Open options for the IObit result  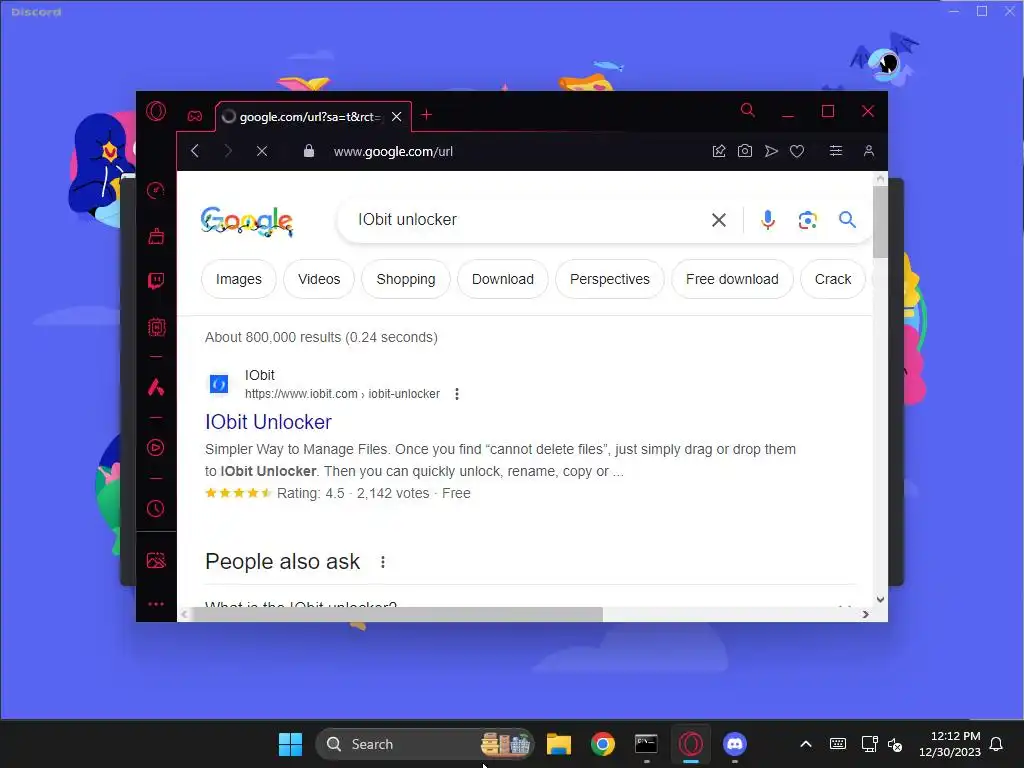[456, 394]
